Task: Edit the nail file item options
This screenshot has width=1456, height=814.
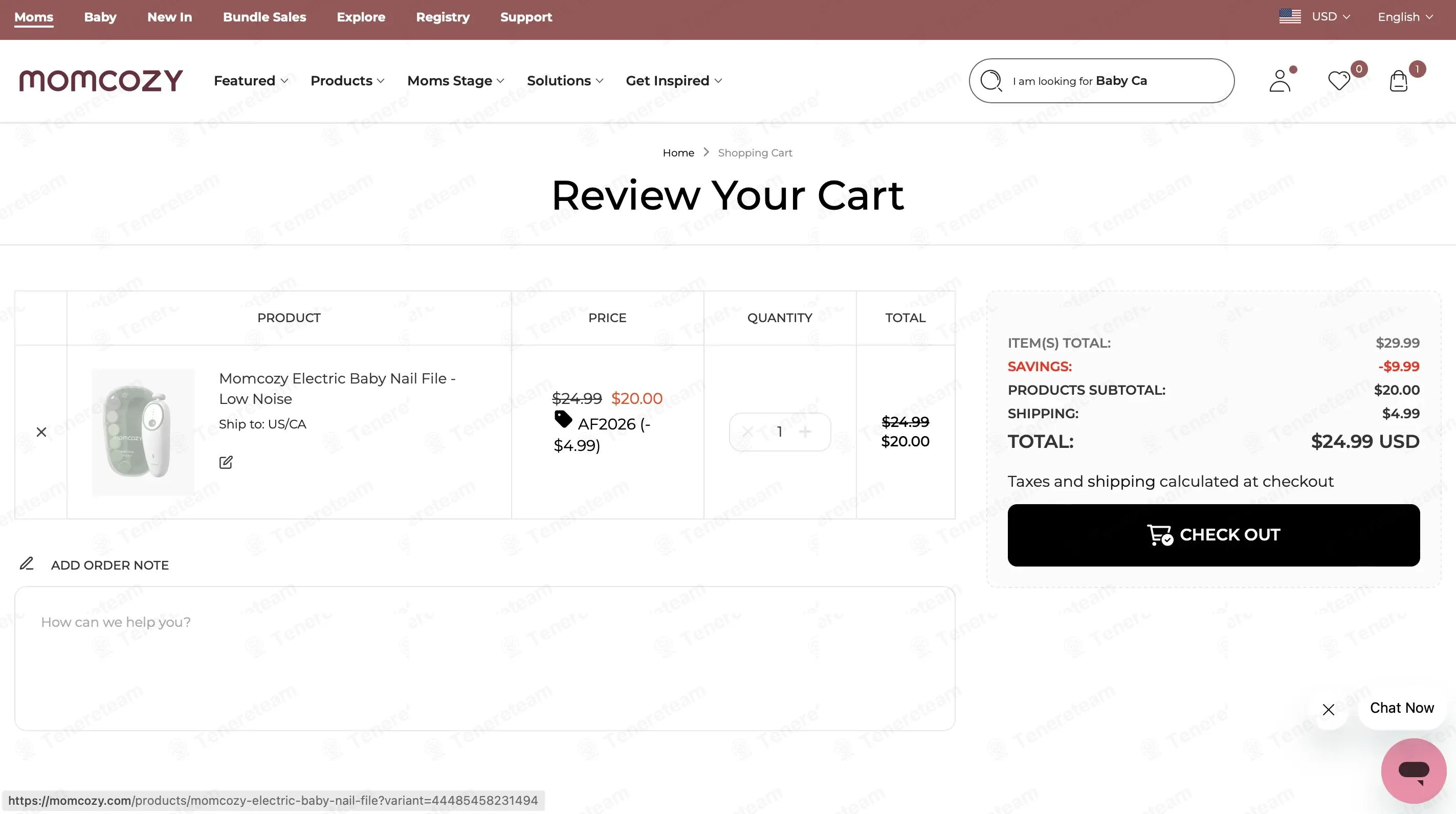Action: pyautogui.click(x=226, y=463)
